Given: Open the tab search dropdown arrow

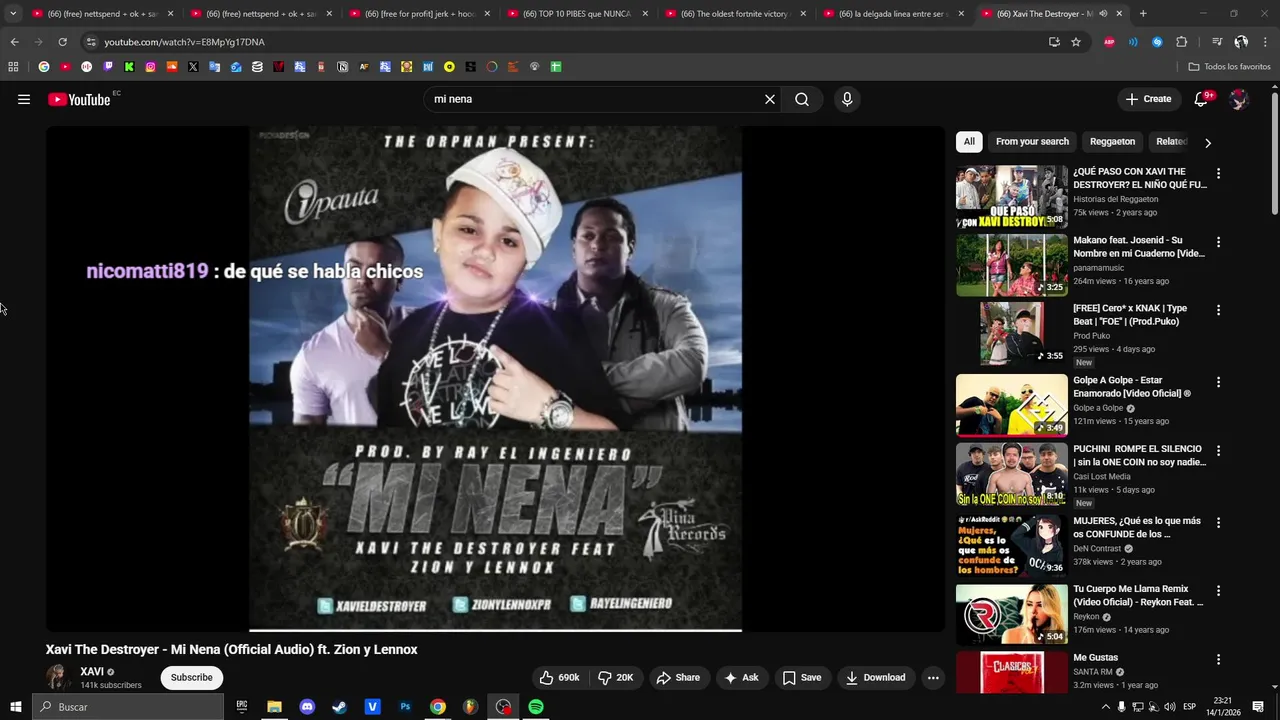Looking at the screenshot, I should coord(13,14).
